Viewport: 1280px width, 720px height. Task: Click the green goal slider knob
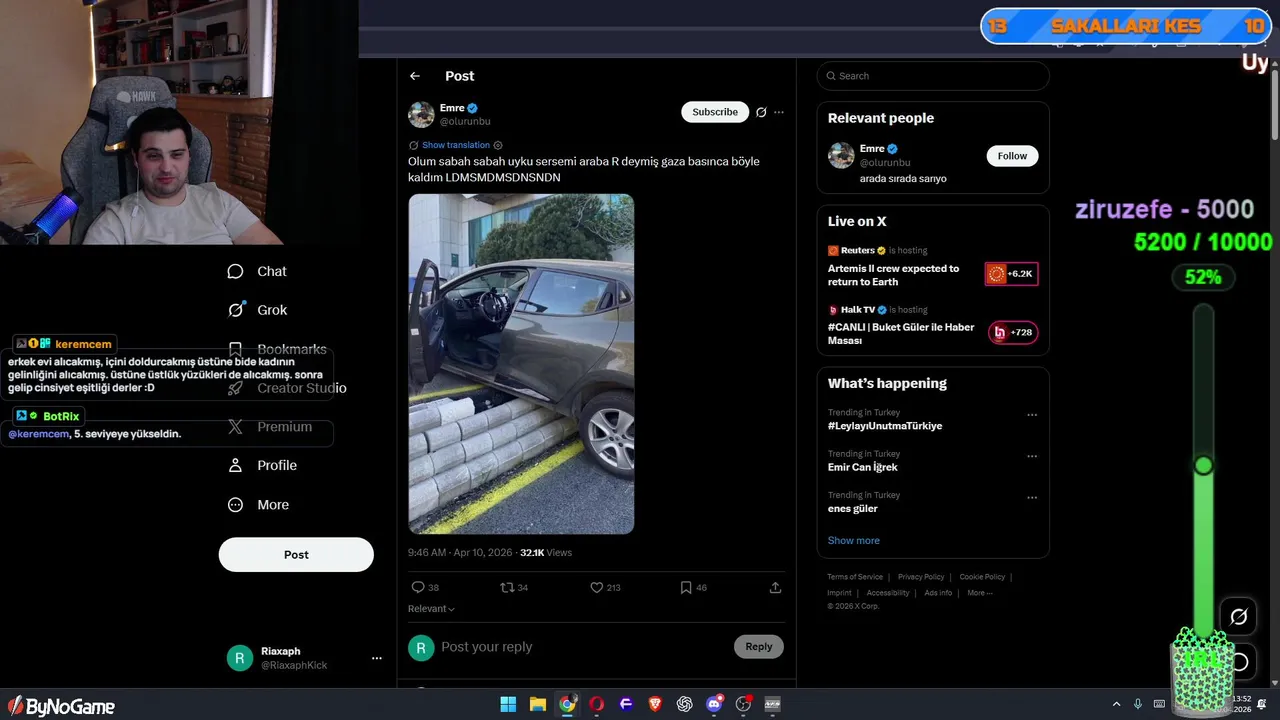click(1204, 466)
